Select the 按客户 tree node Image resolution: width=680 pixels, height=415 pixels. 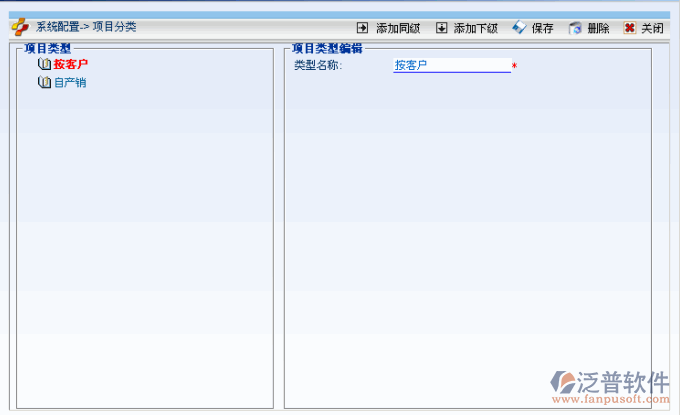71,64
